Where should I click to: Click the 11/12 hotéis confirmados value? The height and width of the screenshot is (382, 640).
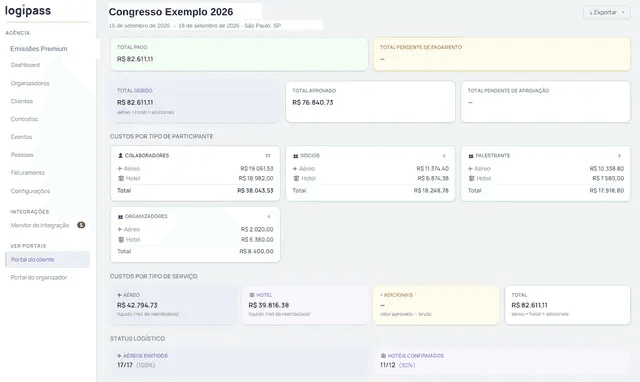(388, 365)
